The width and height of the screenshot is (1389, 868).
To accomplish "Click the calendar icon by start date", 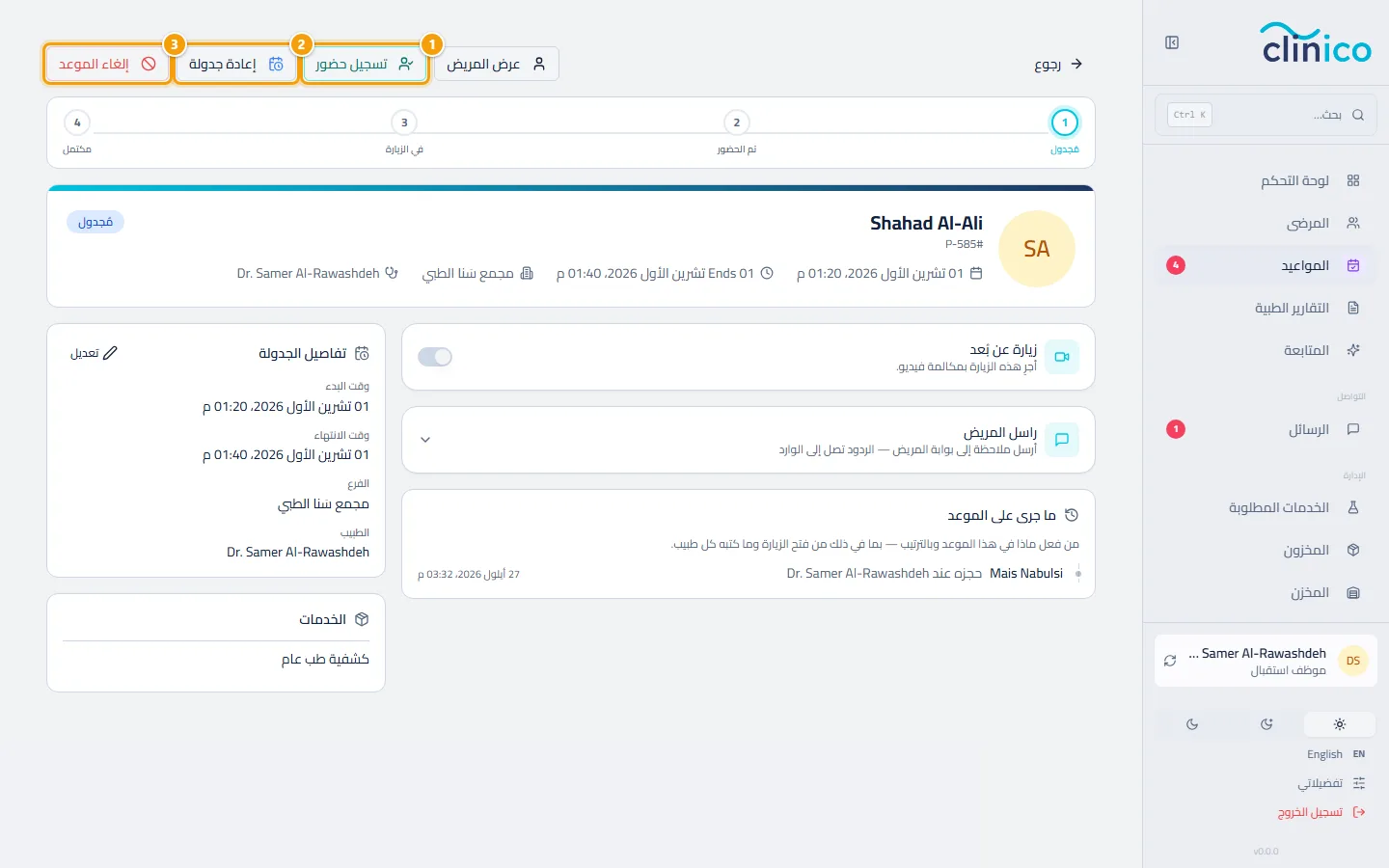I will tap(976, 273).
